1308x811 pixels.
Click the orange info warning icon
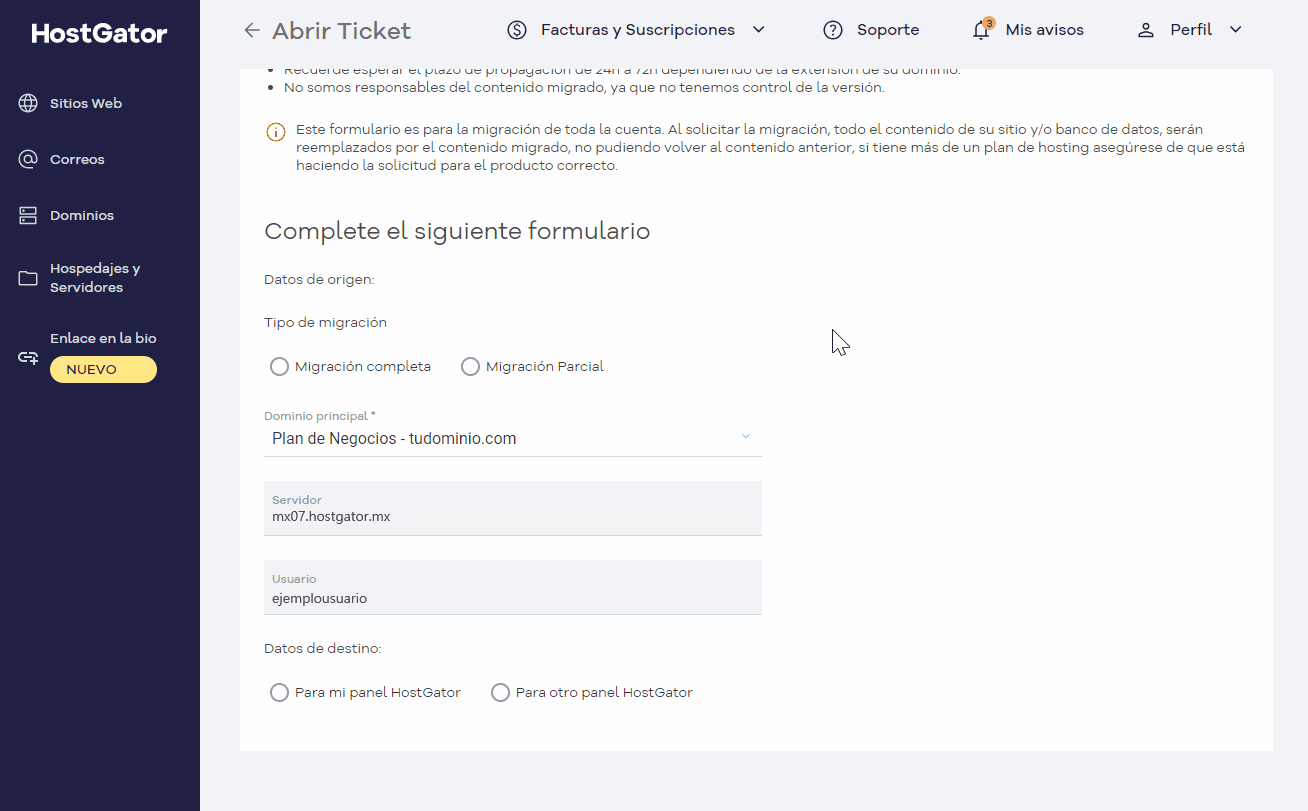[275, 132]
